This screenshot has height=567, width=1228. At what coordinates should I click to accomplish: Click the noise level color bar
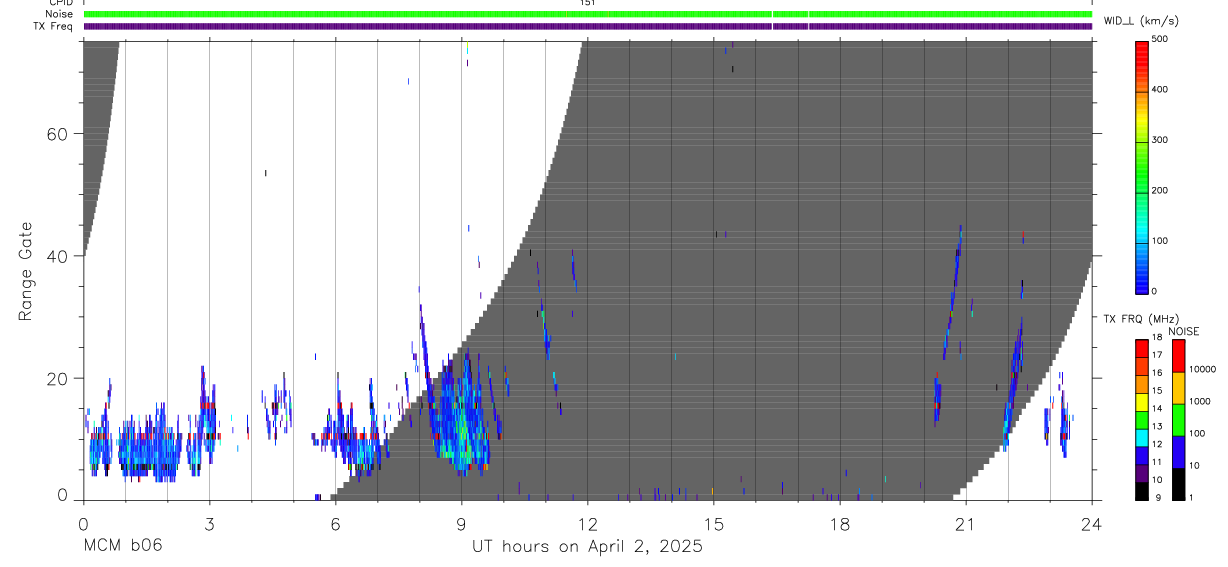pos(1179,419)
